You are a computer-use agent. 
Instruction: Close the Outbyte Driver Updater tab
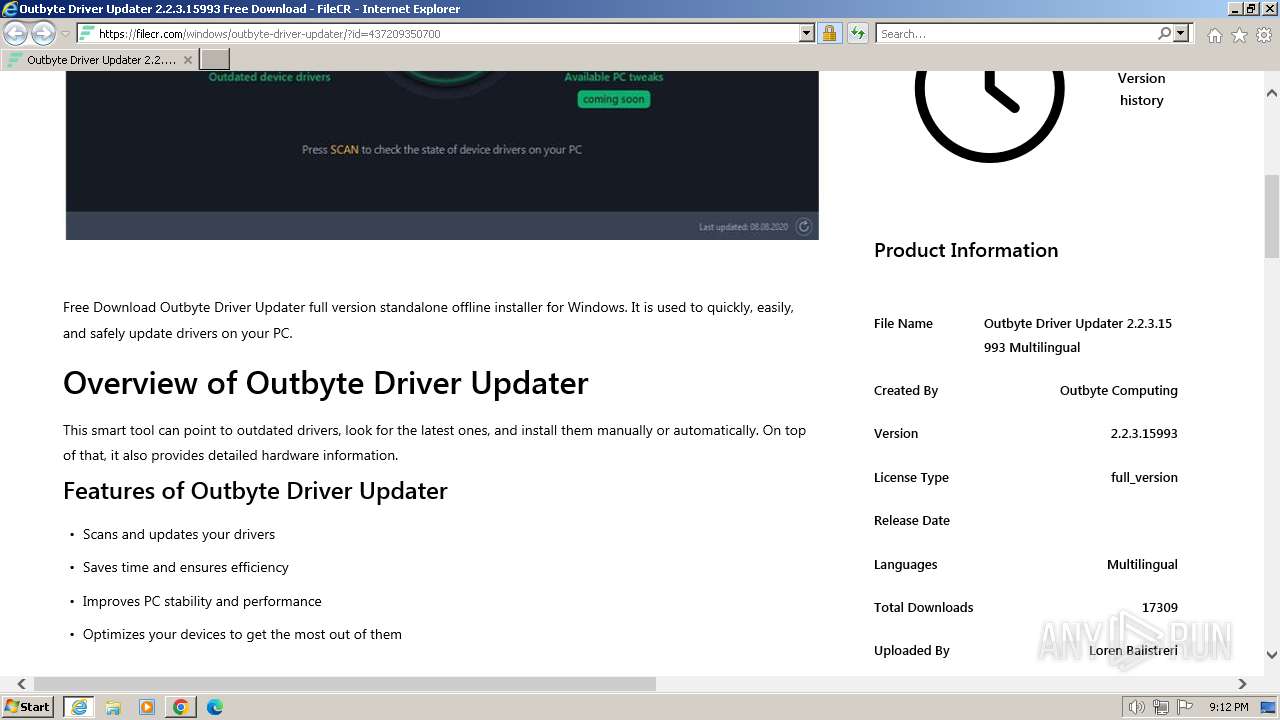point(187,60)
